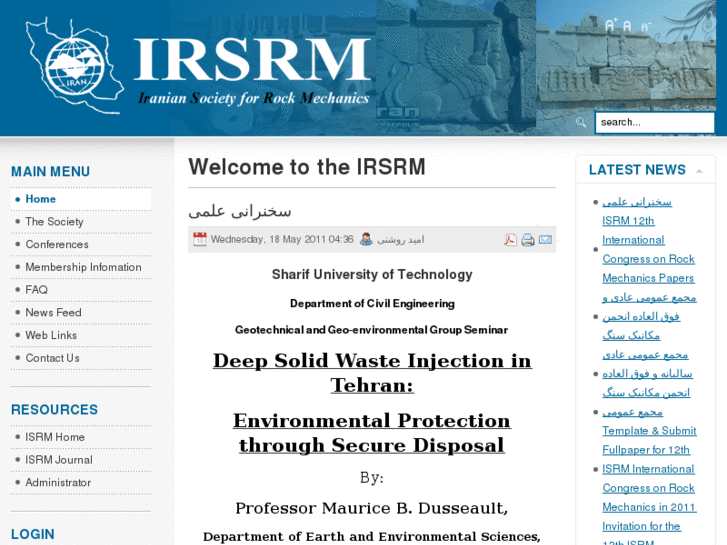Image resolution: width=727 pixels, height=545 pixels.
Task: Click the IRSRM site title banner
Action: click(252, 59)
